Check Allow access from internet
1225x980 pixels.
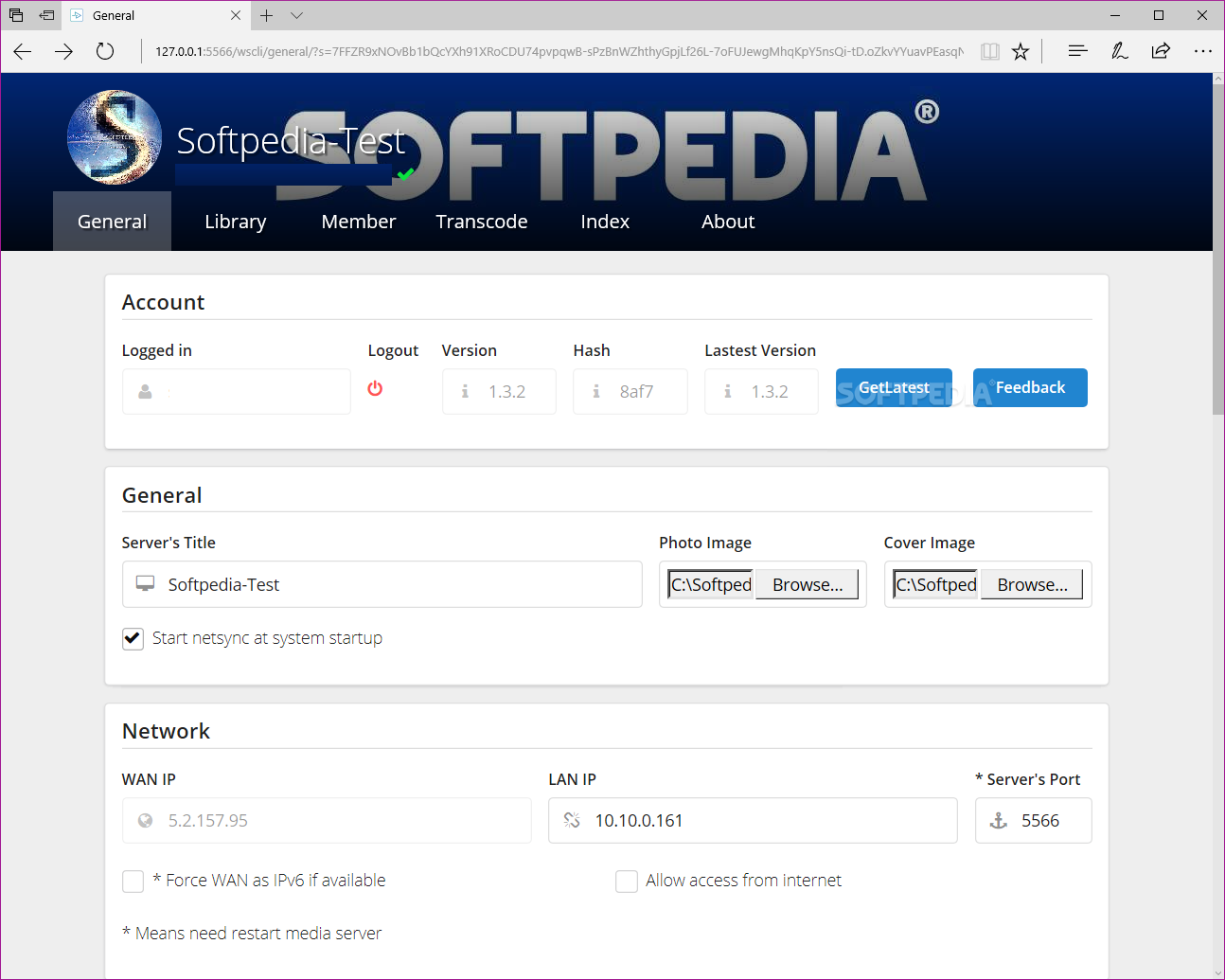pos(626,881)
